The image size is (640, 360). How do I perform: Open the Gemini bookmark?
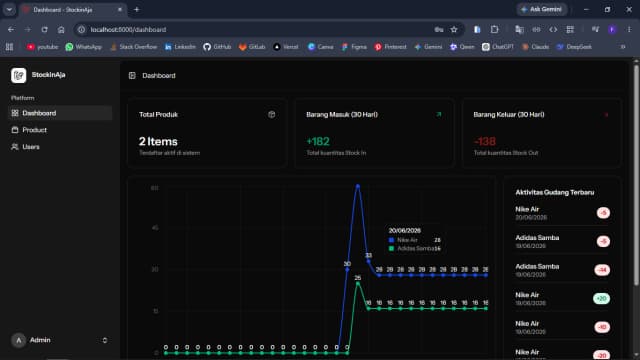click(x=428, y=47)
